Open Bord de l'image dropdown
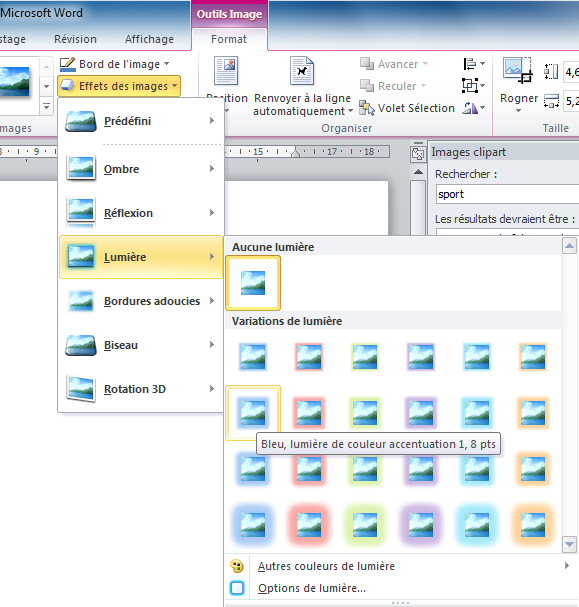579x607 pixels. pyautogui.click(x=115, y=64)
